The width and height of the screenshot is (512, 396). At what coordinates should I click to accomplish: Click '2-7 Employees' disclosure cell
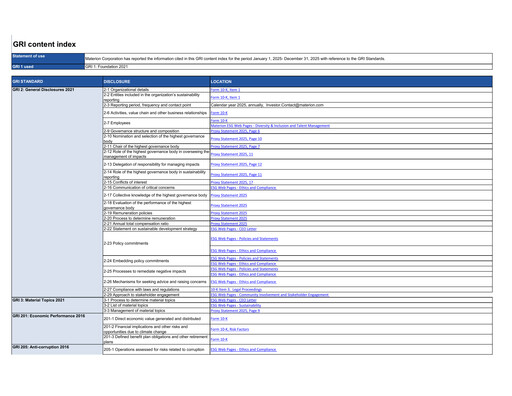coord(156,123)
